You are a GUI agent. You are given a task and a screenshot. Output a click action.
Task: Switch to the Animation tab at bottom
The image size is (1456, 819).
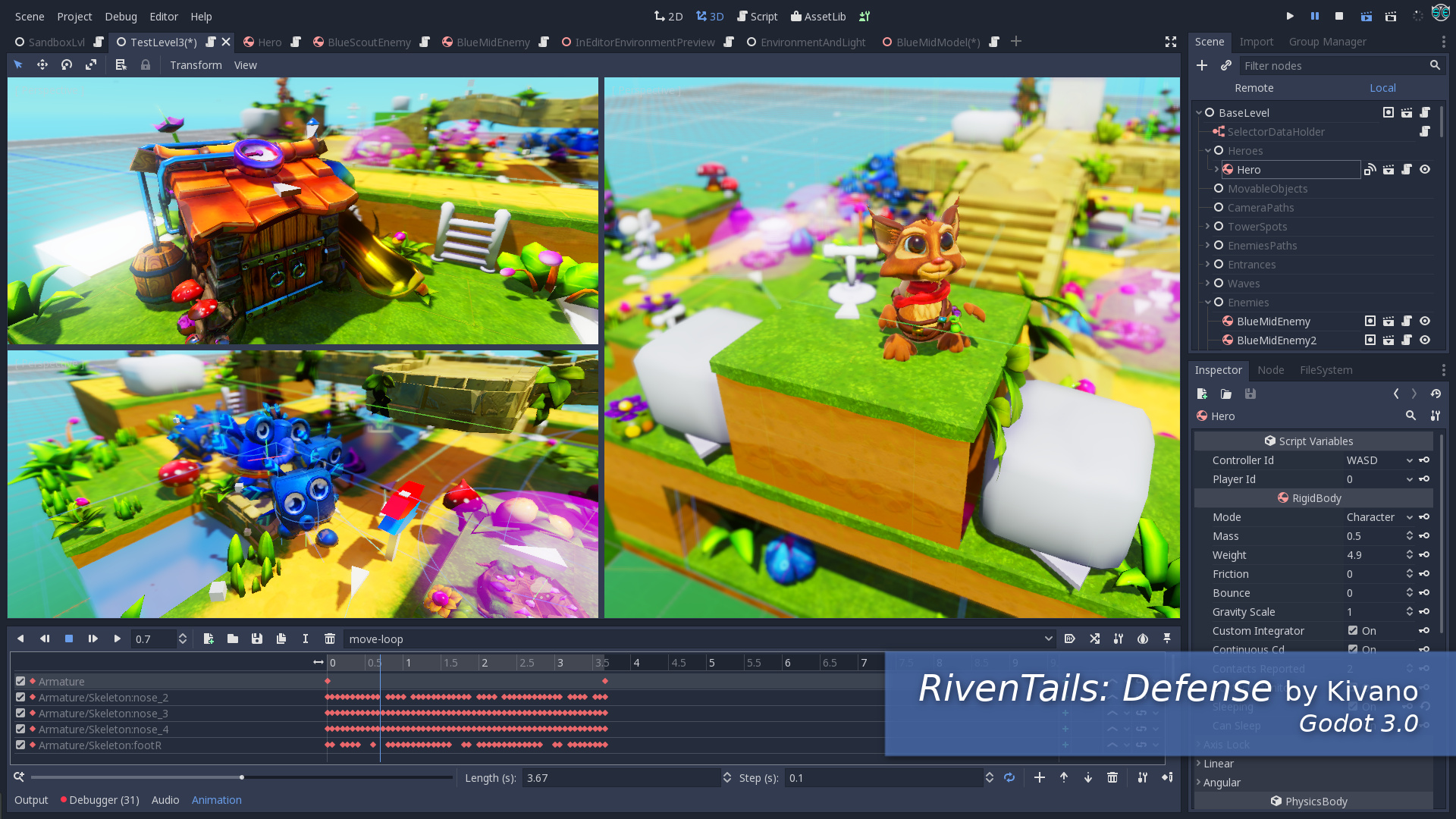click(x=216, y=800)
